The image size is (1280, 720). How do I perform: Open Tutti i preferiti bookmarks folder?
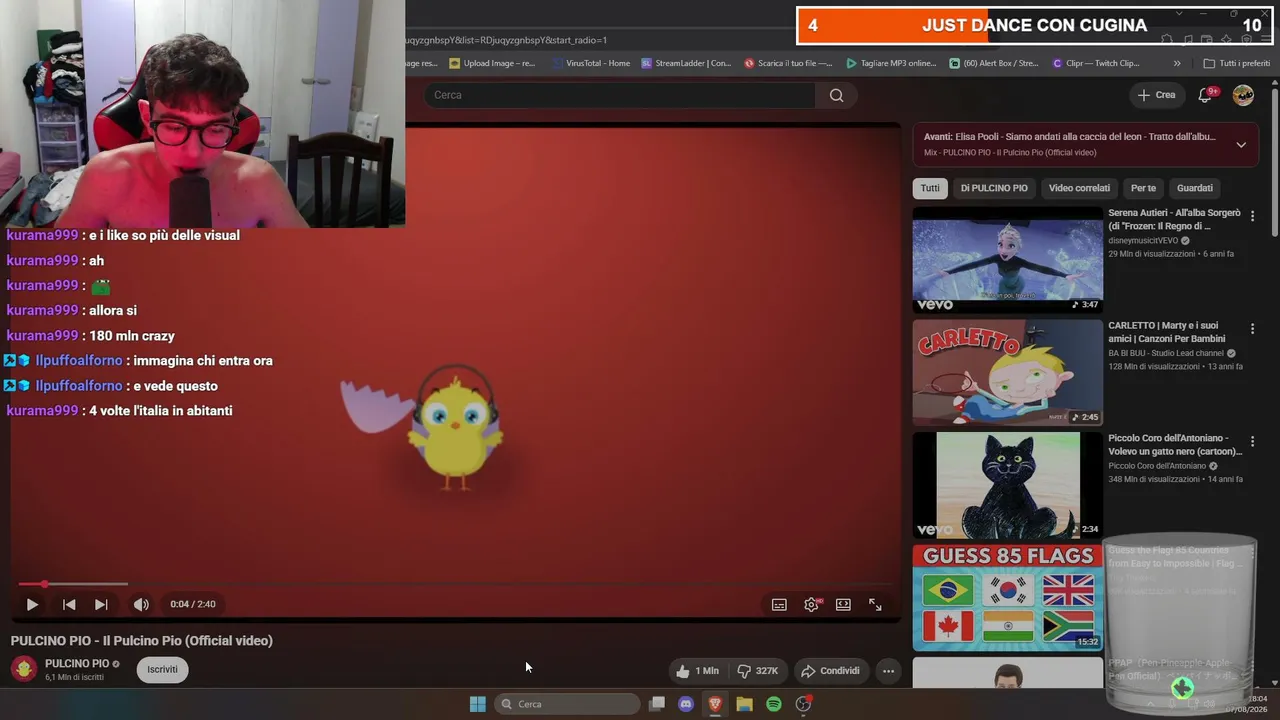1237,63
